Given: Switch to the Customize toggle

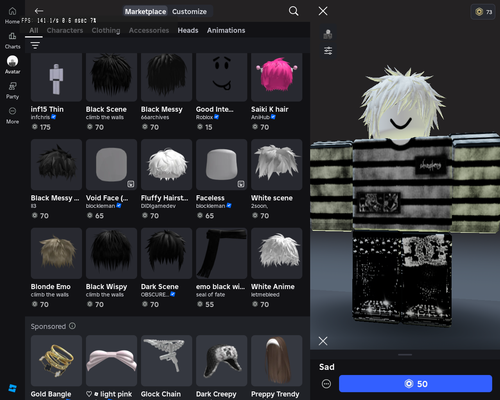Looking at the screenshot, I should click(189, 11).
